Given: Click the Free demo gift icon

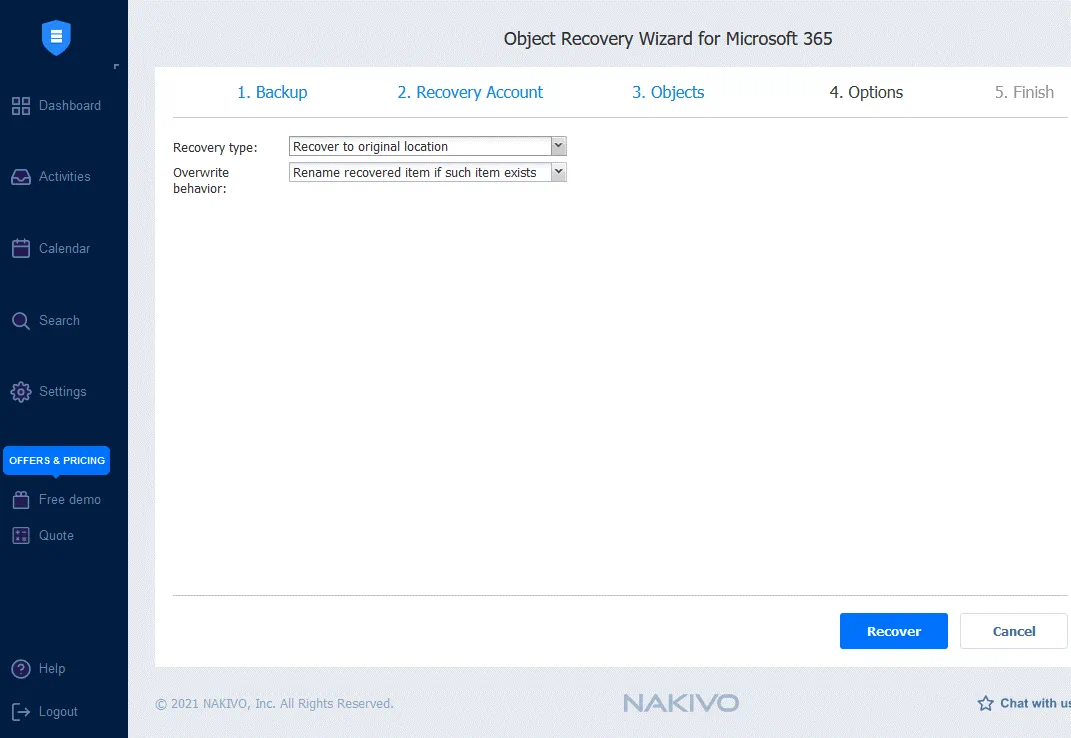Looking at the screenshot, I should (x=20, y=500).
